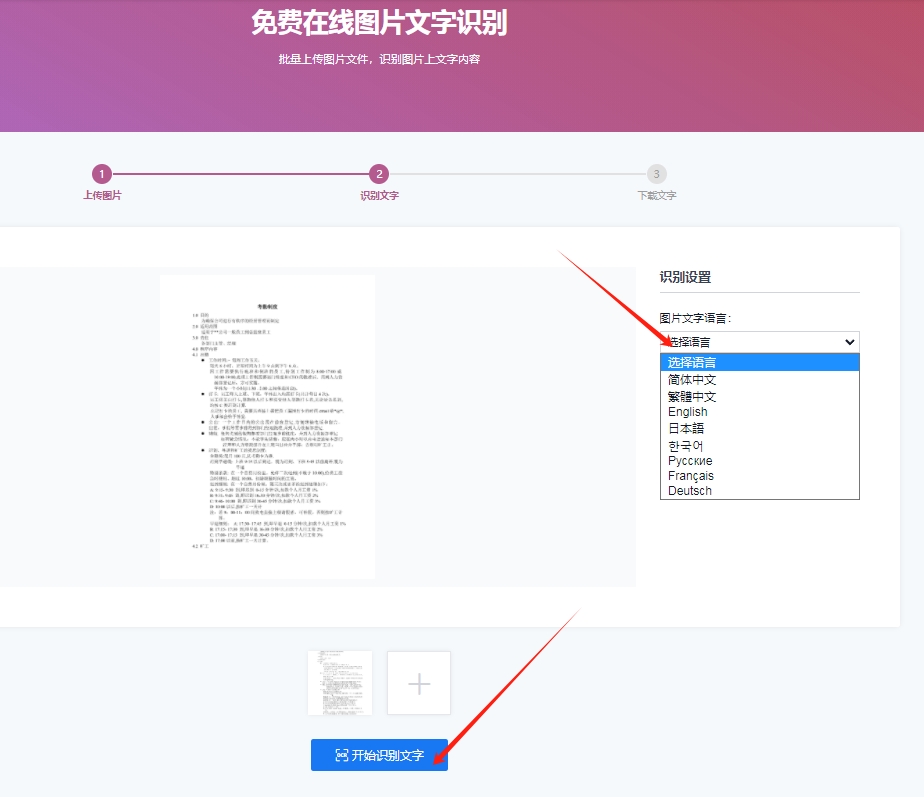Select 简体中文 from language list

pos(759,380)
